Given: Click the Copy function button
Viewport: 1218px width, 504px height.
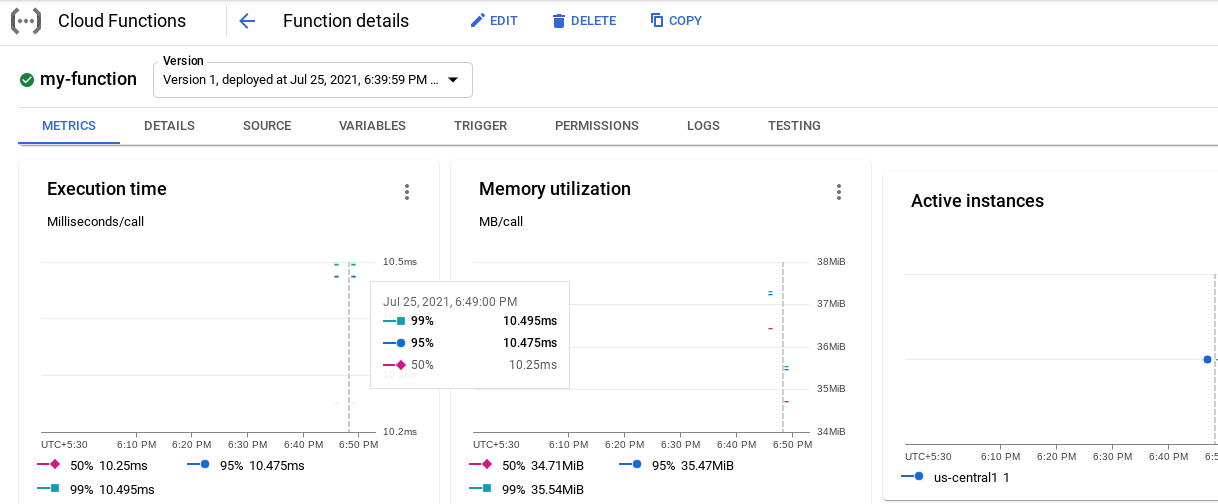Looking at the screenshot, I should point(676,21).
